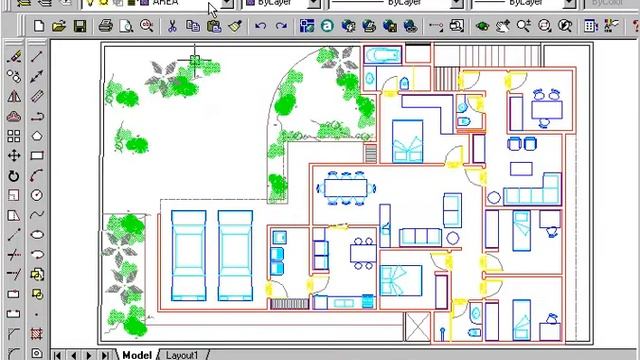The height and width of the screenshot is (360, 640).
Task: Select the Hatch tool
Action: coord(37,334)
